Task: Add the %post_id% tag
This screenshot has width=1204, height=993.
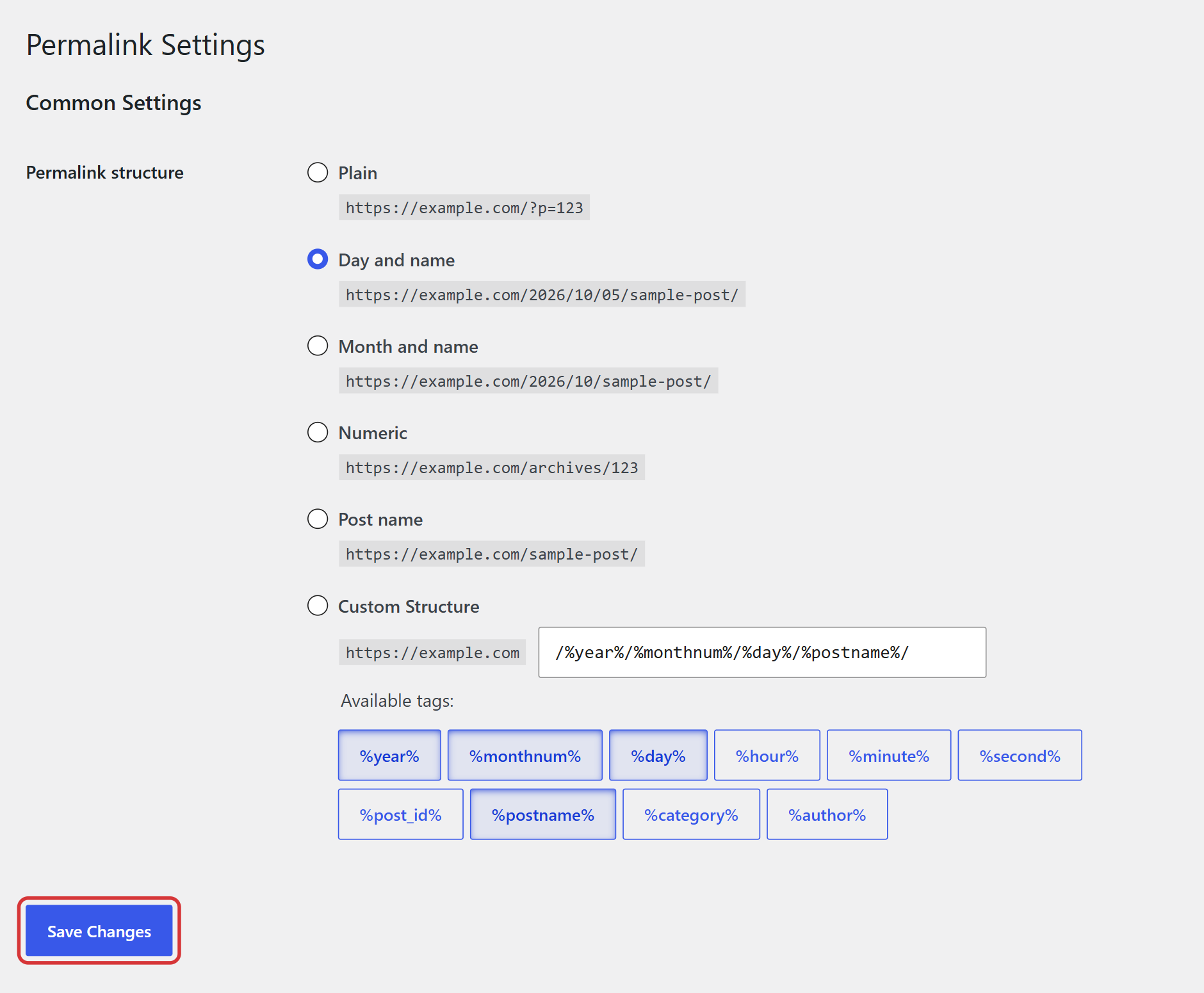Action: click(x=401, y=814)
